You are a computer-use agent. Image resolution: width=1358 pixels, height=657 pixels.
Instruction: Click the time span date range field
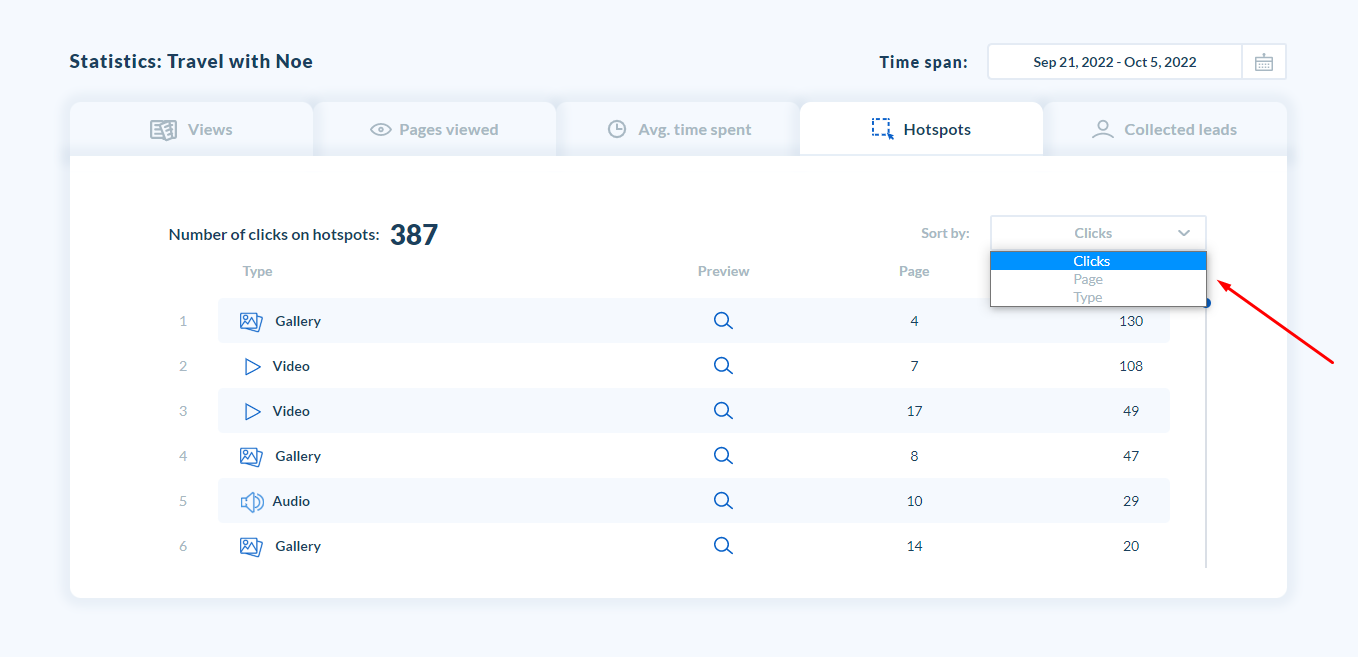click(x=1114, y=62)
